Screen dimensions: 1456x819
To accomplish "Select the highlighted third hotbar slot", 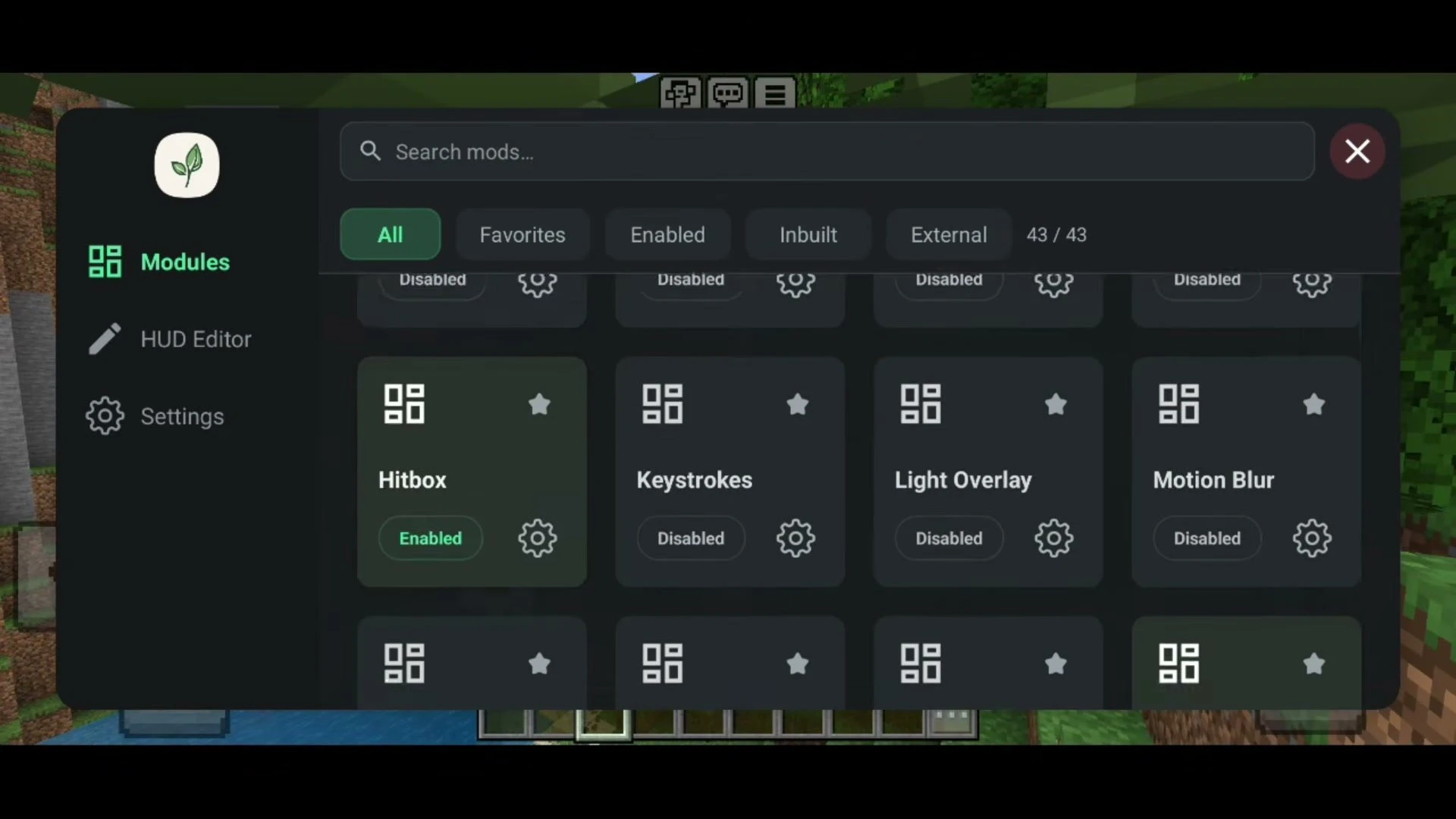I will [603, 724].
